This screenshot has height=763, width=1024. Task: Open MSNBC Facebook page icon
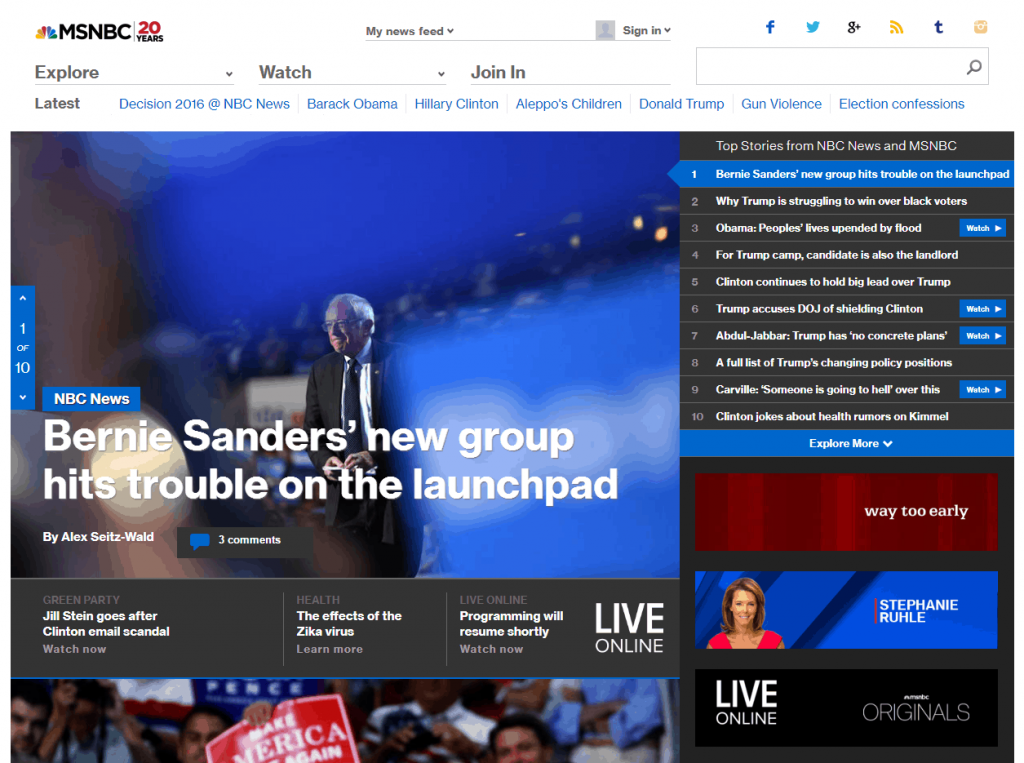click(x=770, y=27)
